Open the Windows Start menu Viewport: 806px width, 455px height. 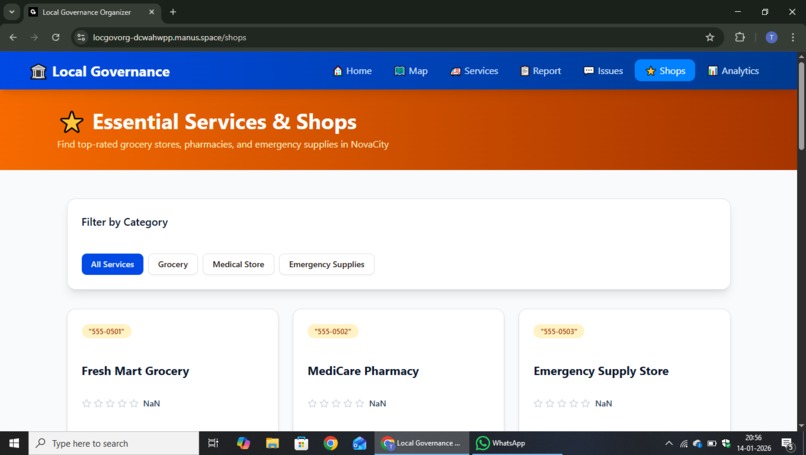14,443
